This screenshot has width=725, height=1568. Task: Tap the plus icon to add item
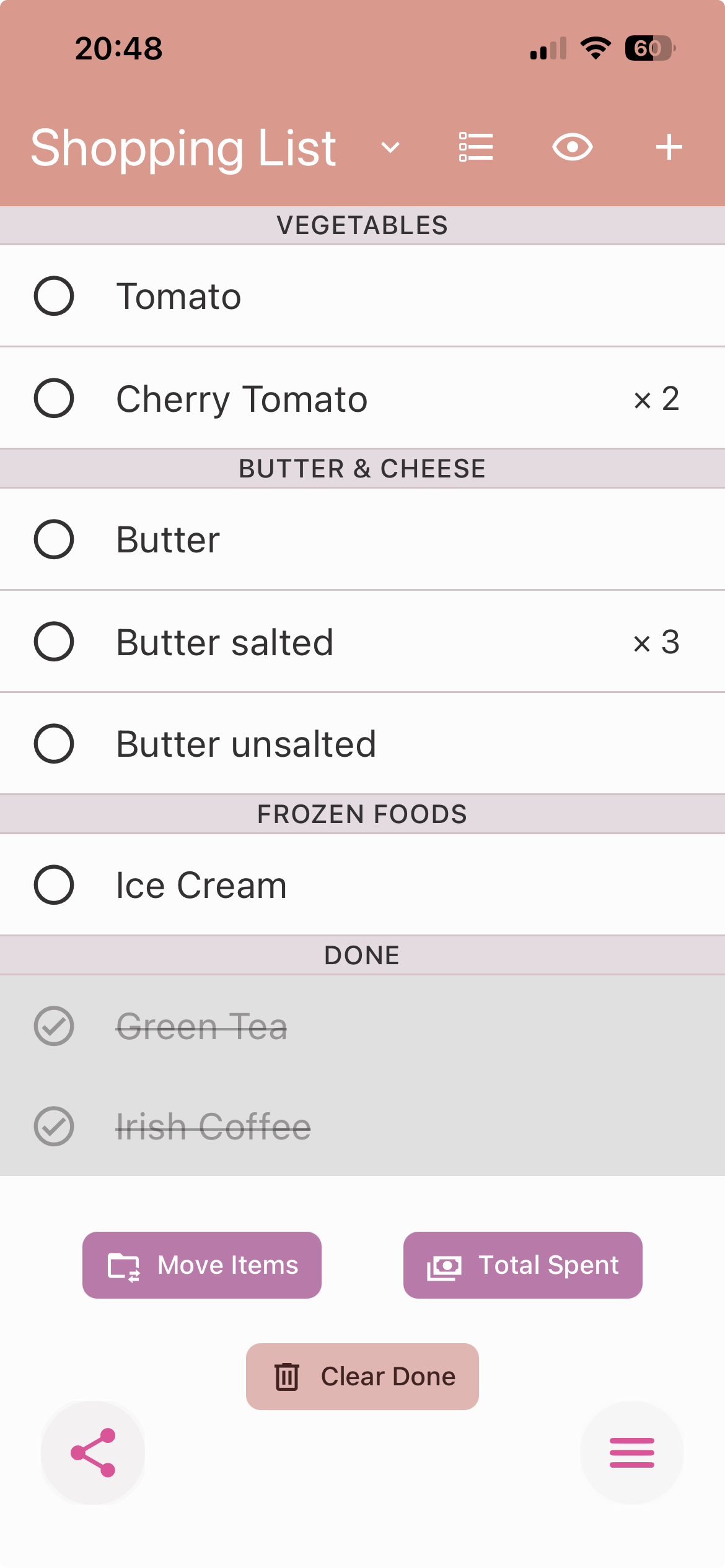(669, 147)
